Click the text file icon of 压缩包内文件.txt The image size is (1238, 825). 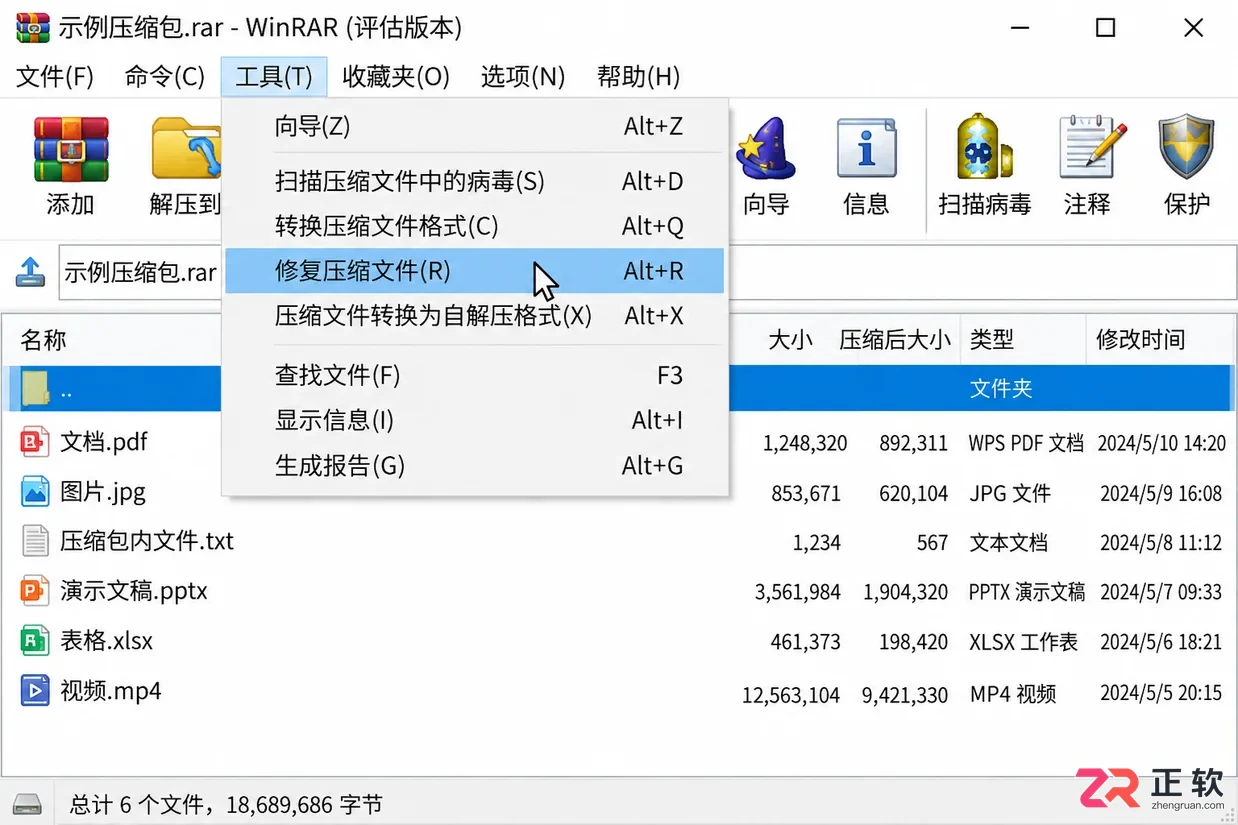tap(35, 541)
